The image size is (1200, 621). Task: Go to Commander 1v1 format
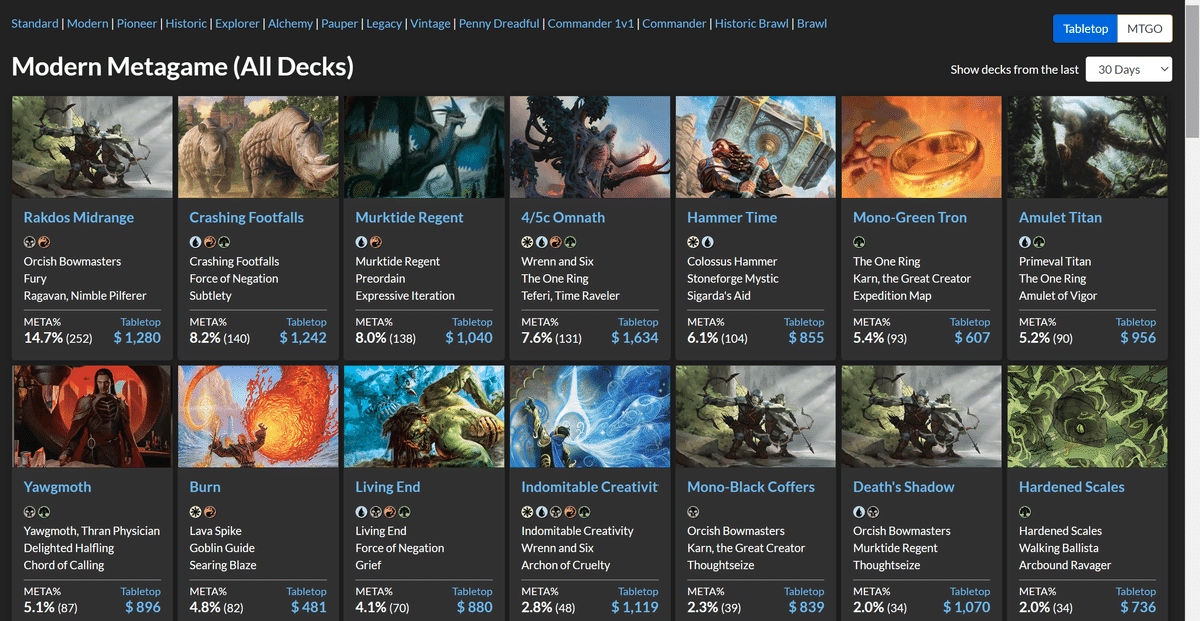(591, 23)
